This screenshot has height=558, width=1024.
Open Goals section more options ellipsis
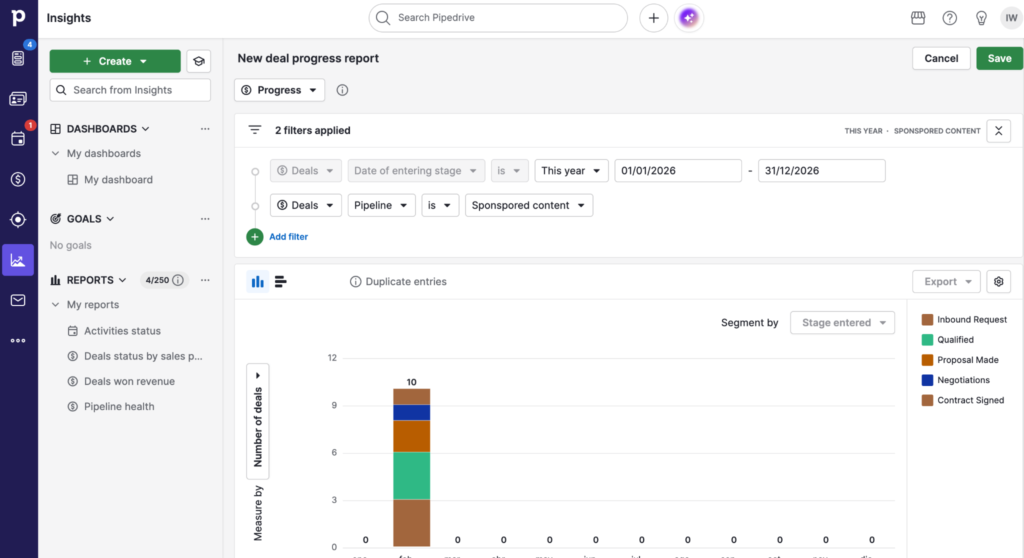(205, 219)
